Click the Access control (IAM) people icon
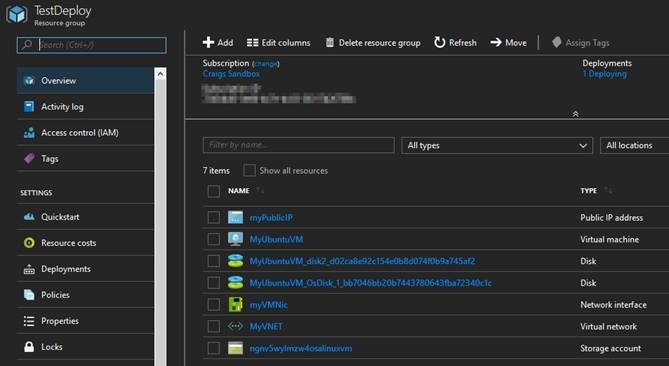The width and height of the screenshot is (669, 366). [29, 133]
